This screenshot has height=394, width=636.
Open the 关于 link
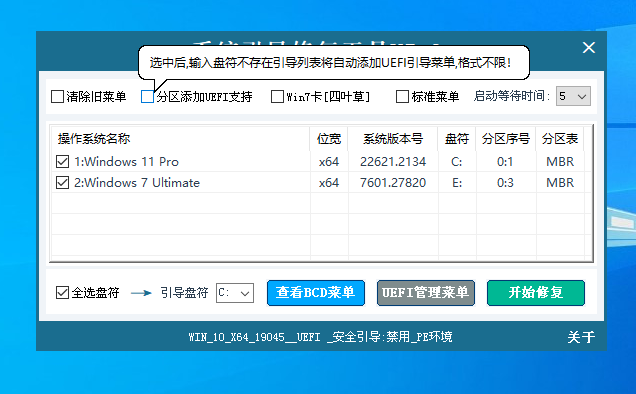[581, 337]
